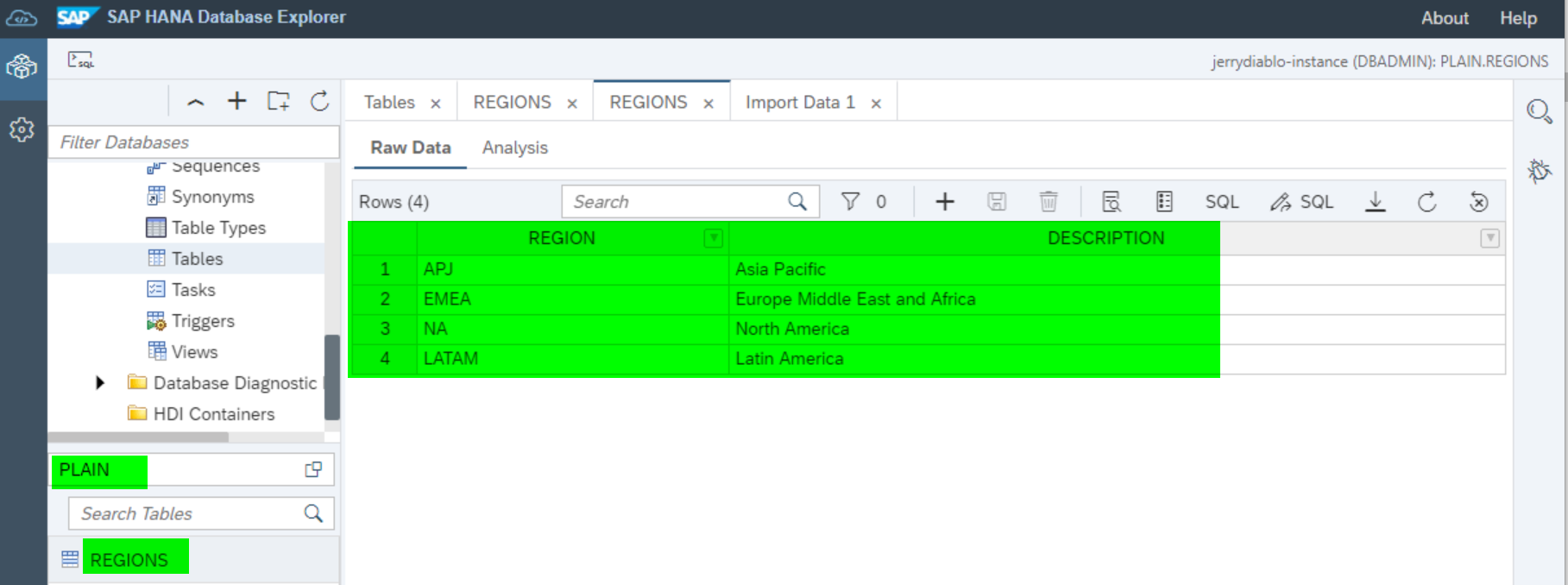1568x585 pixels.
Task: Click the Europe Middle East and Africa cell
Action: [x=1118, y=299]
